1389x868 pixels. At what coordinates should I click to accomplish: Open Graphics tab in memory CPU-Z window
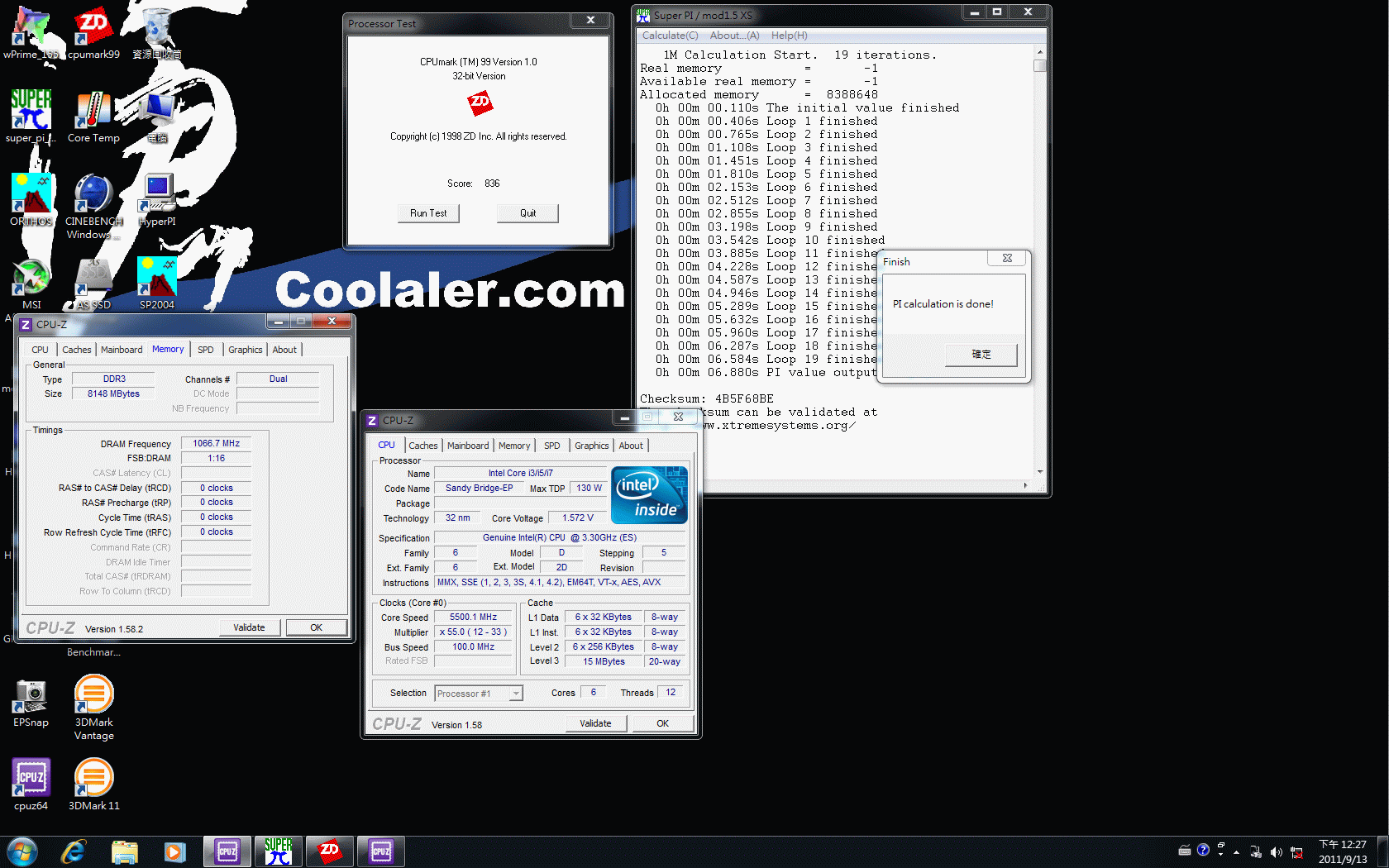(246, 350)
